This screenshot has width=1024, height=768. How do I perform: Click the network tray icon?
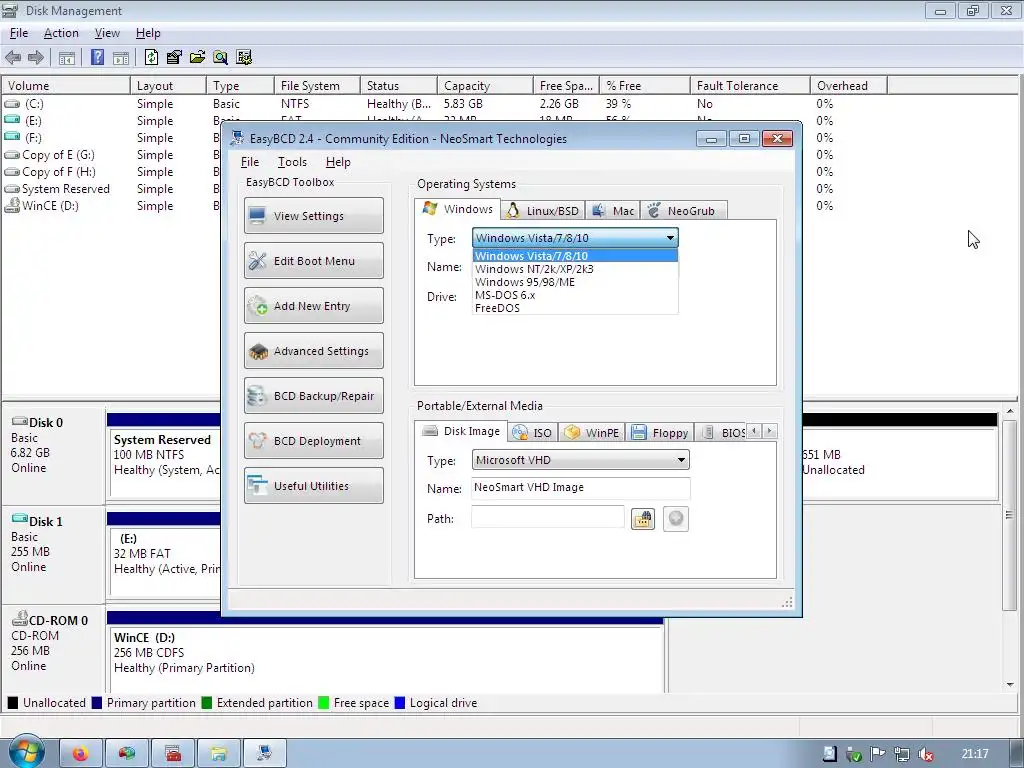(x=902, y=754)
